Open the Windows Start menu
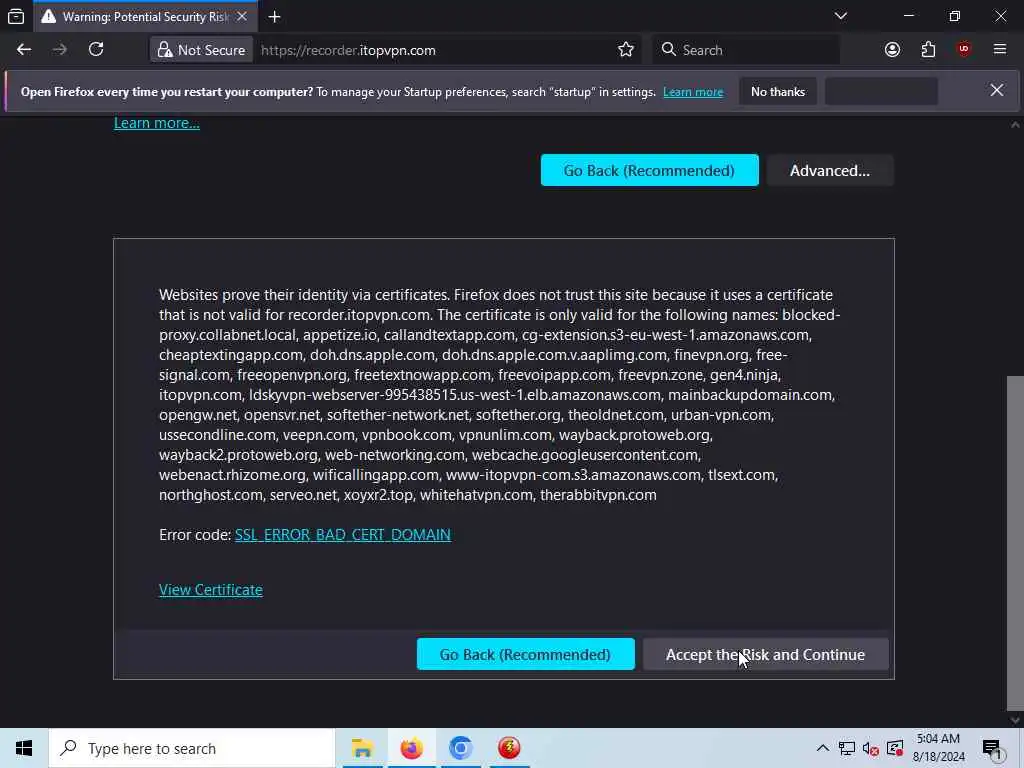 pyautogui.click(x=24, y=748)
